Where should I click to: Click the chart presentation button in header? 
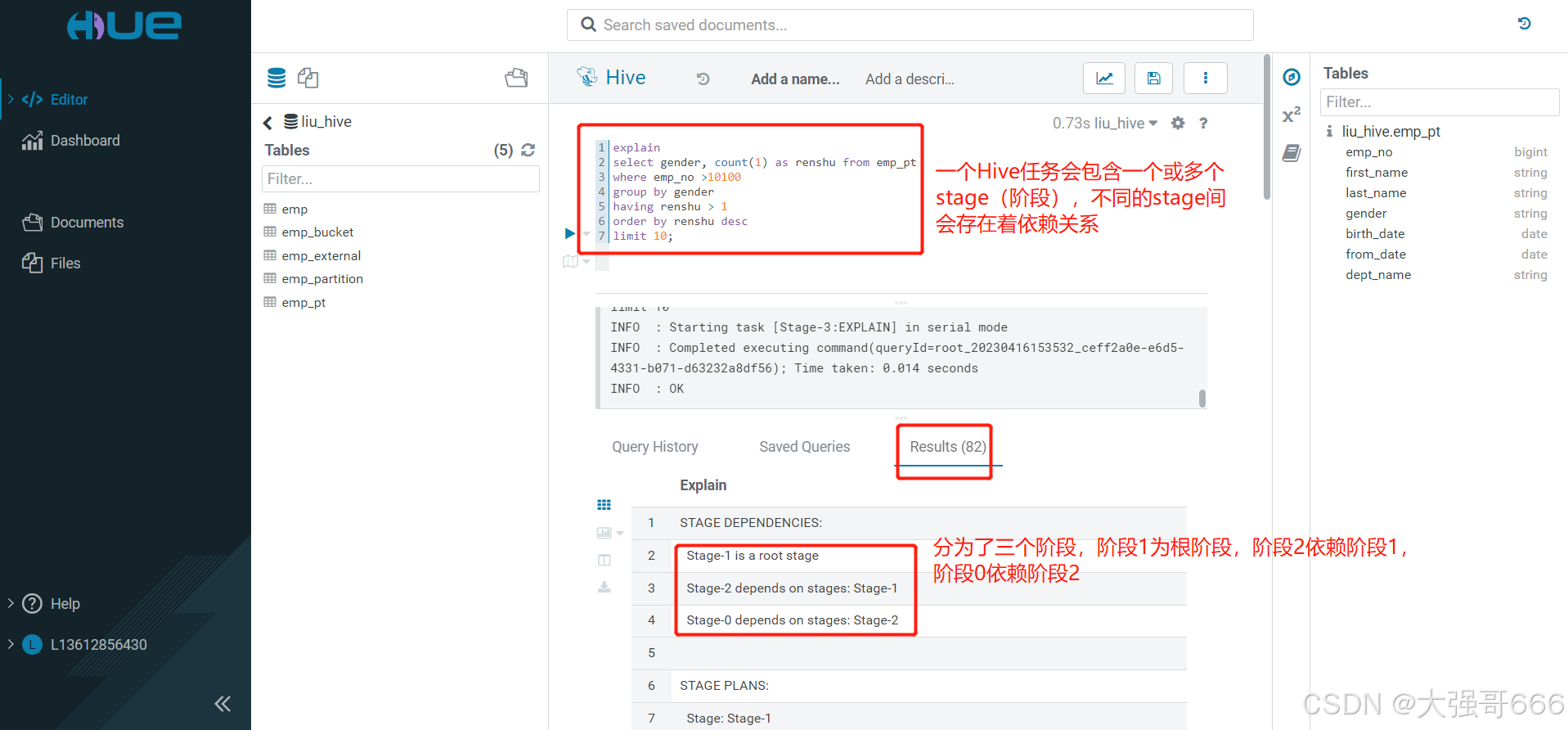1104,79
